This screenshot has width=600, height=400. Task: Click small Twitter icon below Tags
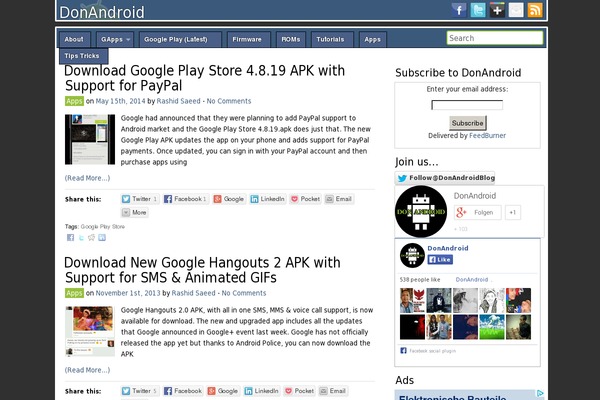pos(81,238)
